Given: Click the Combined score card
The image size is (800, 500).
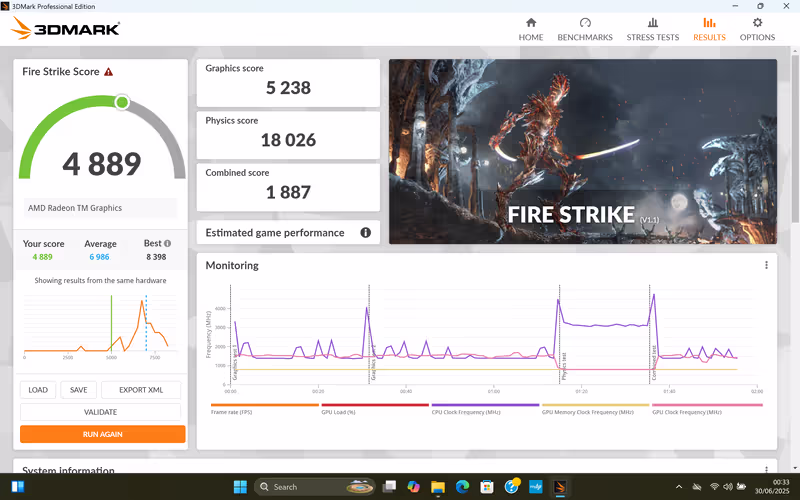Looking at the screenshot, I should coord(288,187).
